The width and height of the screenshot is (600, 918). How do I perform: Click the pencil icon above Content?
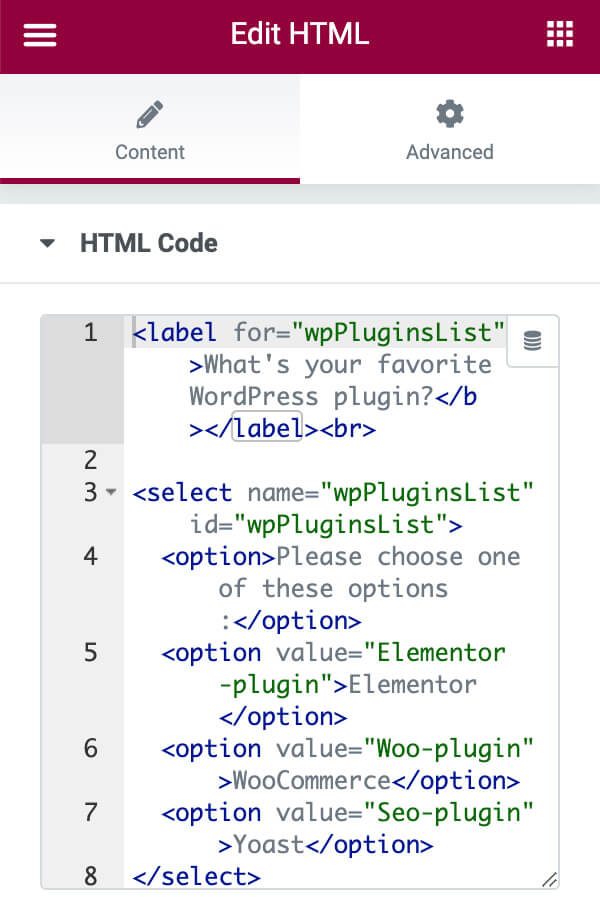pyautogui.click(x=149, y=113)
